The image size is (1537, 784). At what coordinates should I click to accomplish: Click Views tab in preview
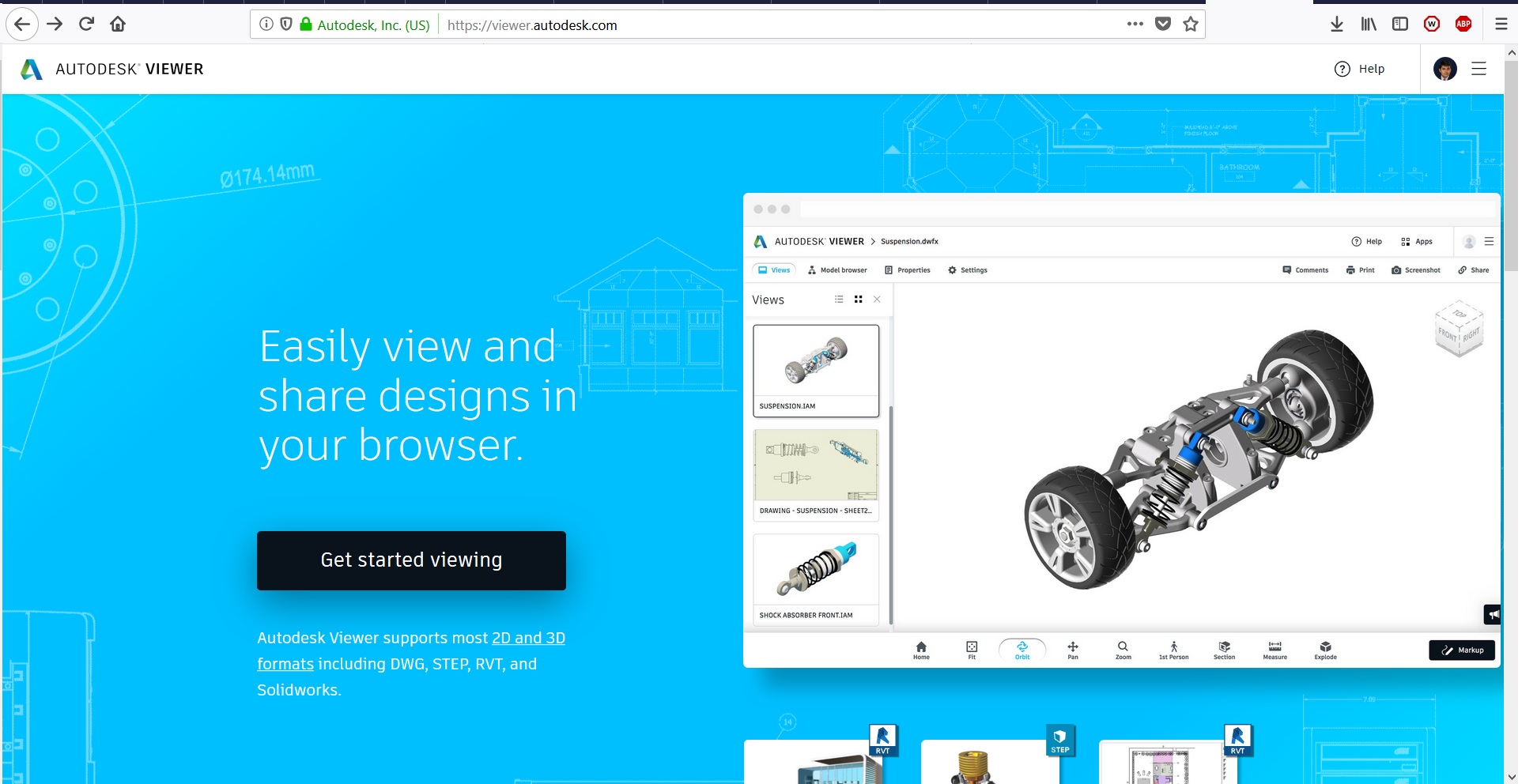tap(773, 270)
